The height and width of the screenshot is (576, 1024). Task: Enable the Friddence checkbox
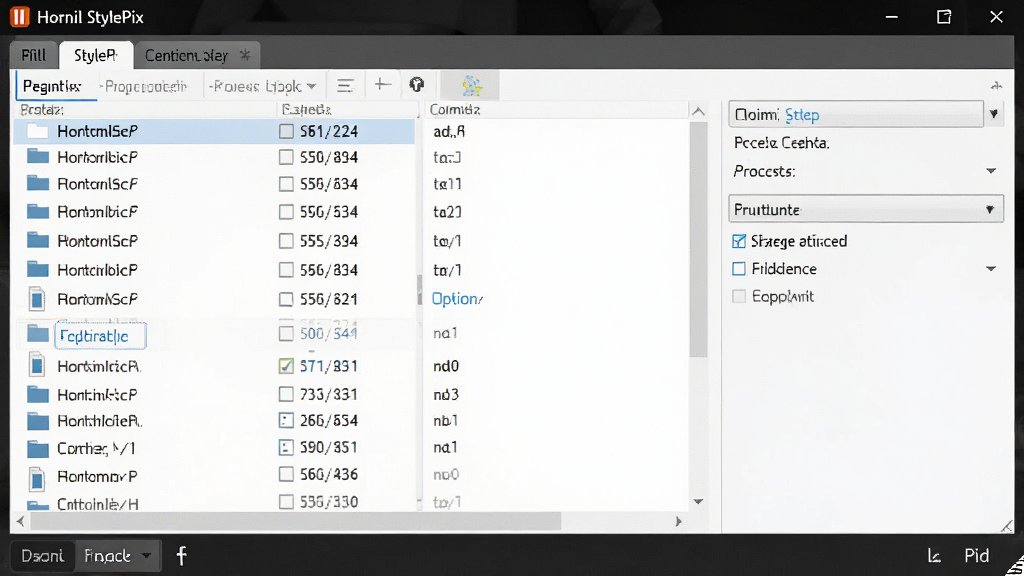(x=739, y=268)
